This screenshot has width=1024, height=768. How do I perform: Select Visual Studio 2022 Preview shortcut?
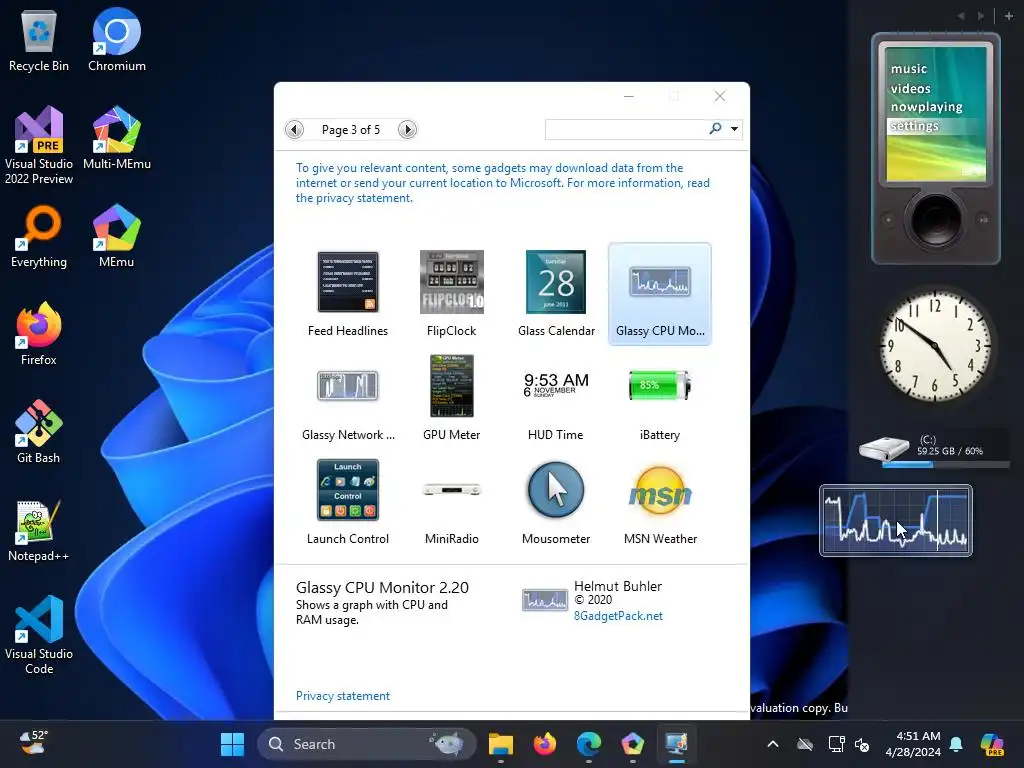pyautogui.click(x=39, y=145)
